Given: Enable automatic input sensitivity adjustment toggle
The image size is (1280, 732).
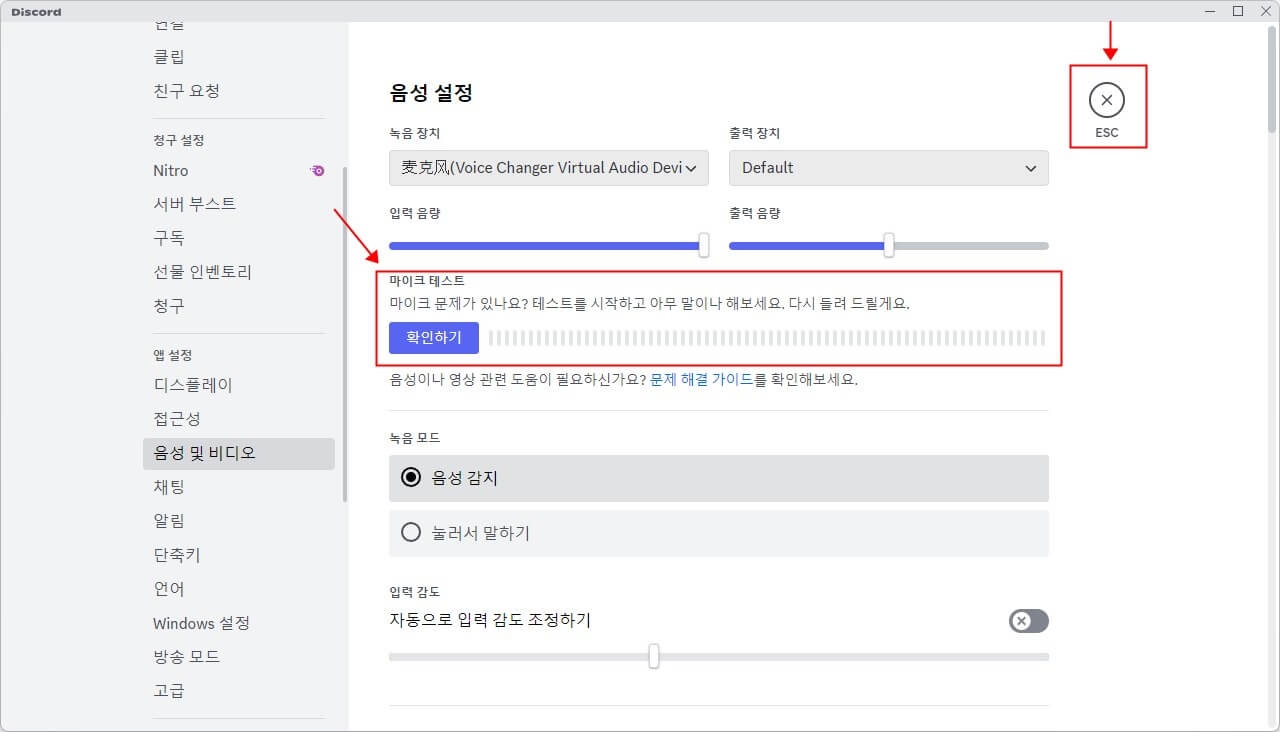Looking at the screenshot, I should click(x=1028, y=621).
